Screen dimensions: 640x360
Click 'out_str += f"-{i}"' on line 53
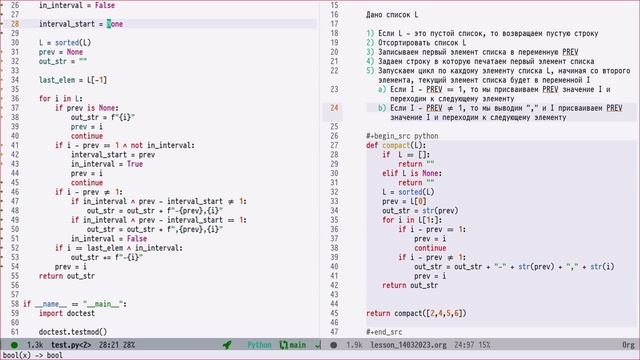coord(107,258)
